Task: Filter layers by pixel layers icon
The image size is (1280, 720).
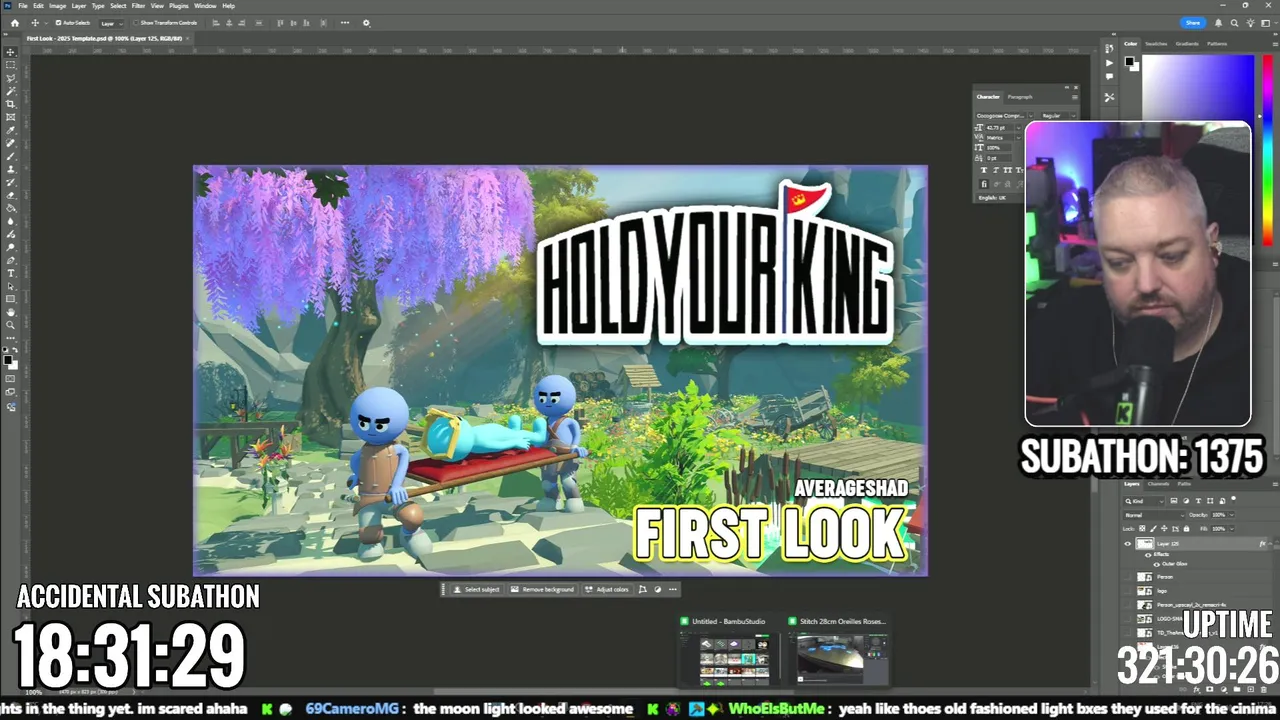Action: coord(1174,501)
